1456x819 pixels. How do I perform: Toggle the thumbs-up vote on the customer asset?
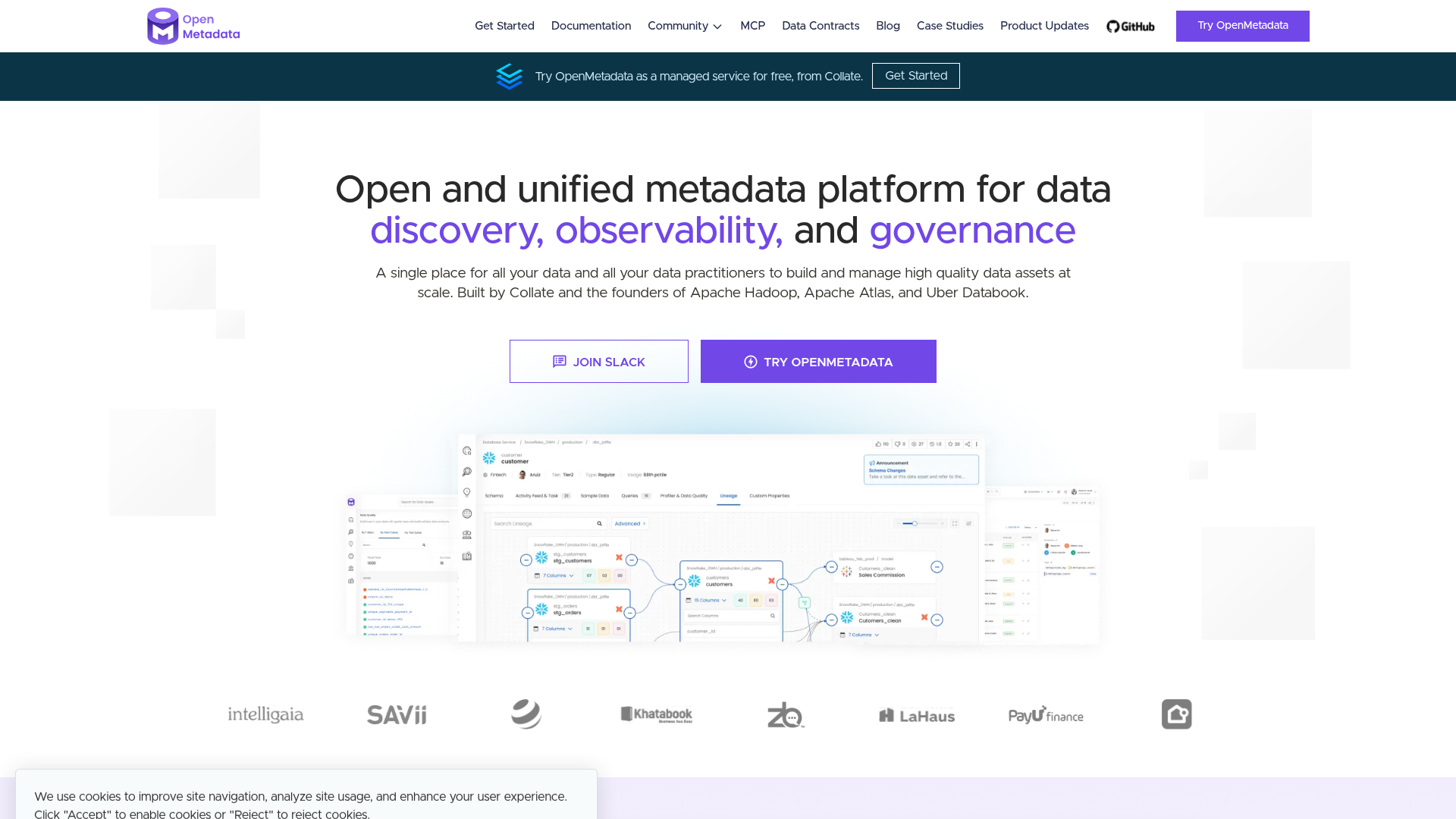878,444
